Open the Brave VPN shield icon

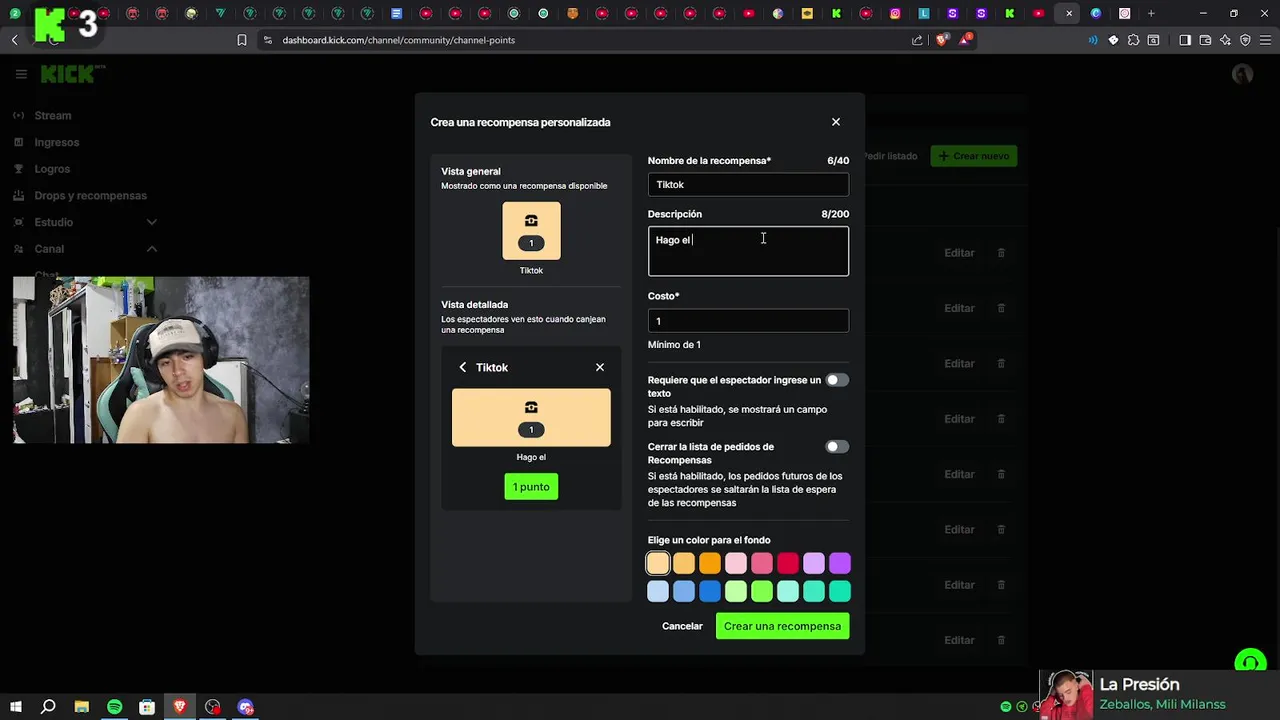(x=1245, y=40)
